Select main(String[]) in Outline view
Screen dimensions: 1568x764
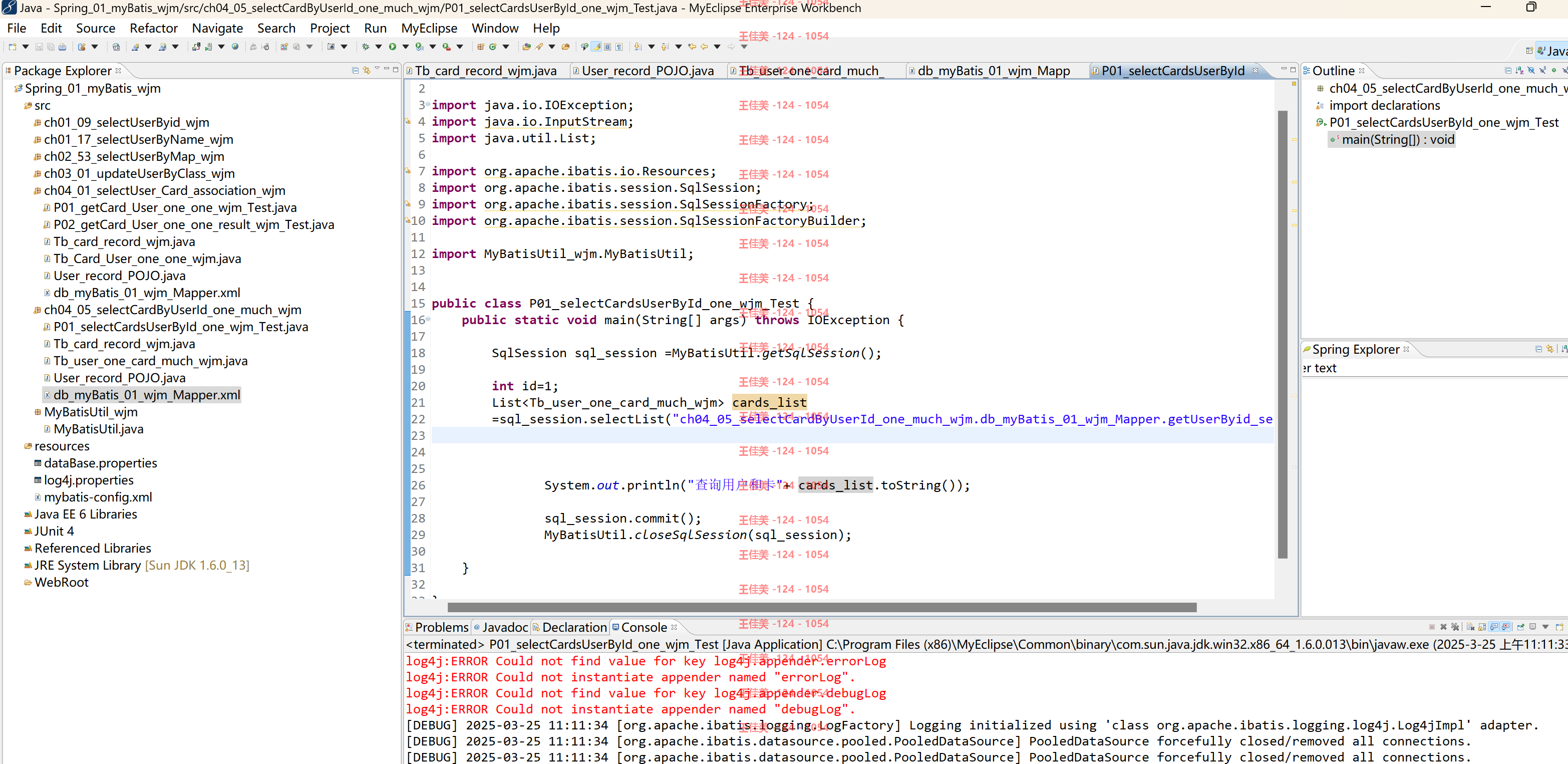tap(1393, 139)
